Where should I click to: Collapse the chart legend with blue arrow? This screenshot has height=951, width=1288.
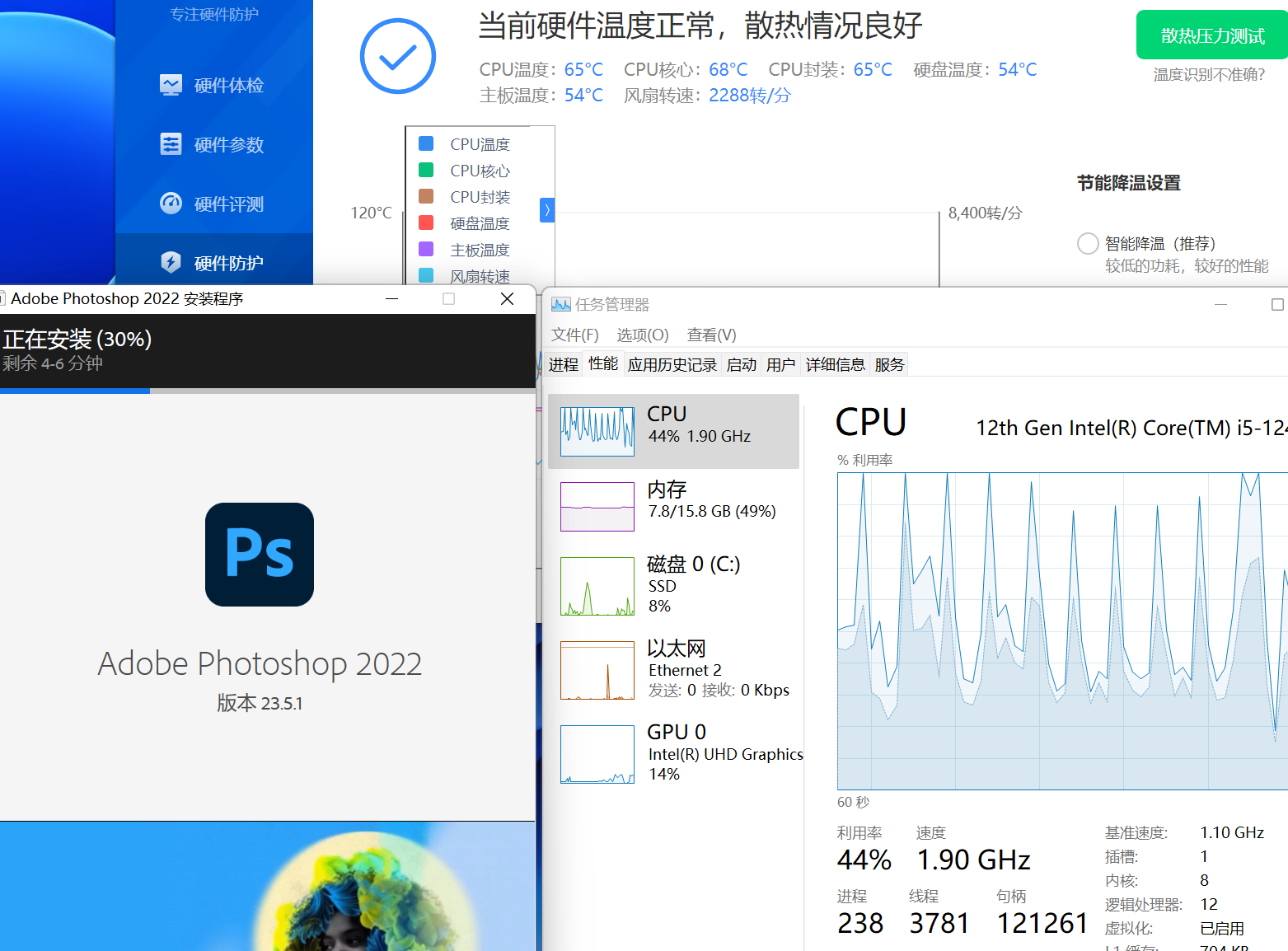pos(547,210)
